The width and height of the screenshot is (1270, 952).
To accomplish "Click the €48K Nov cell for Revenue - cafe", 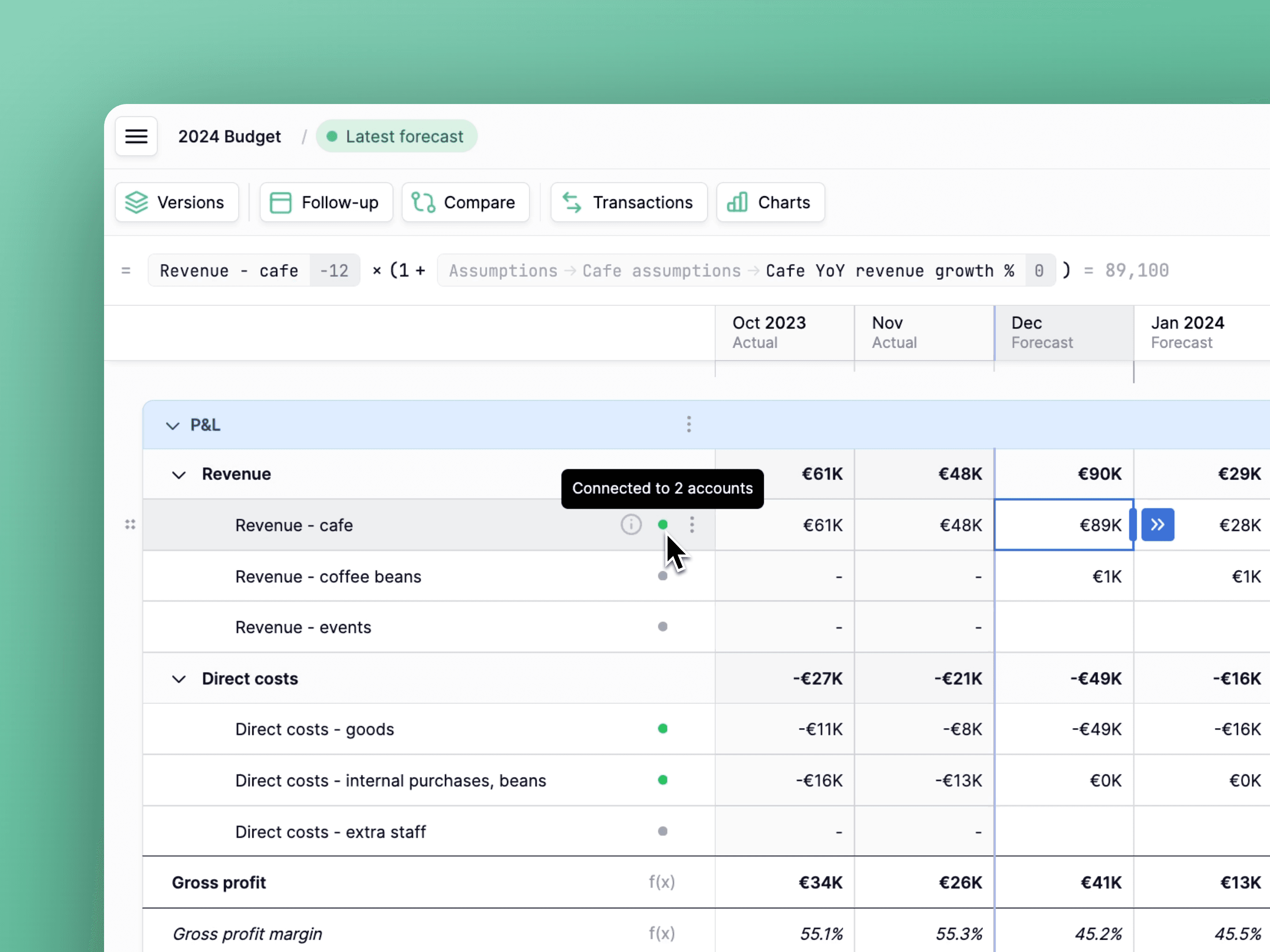I will click(924, 525).
